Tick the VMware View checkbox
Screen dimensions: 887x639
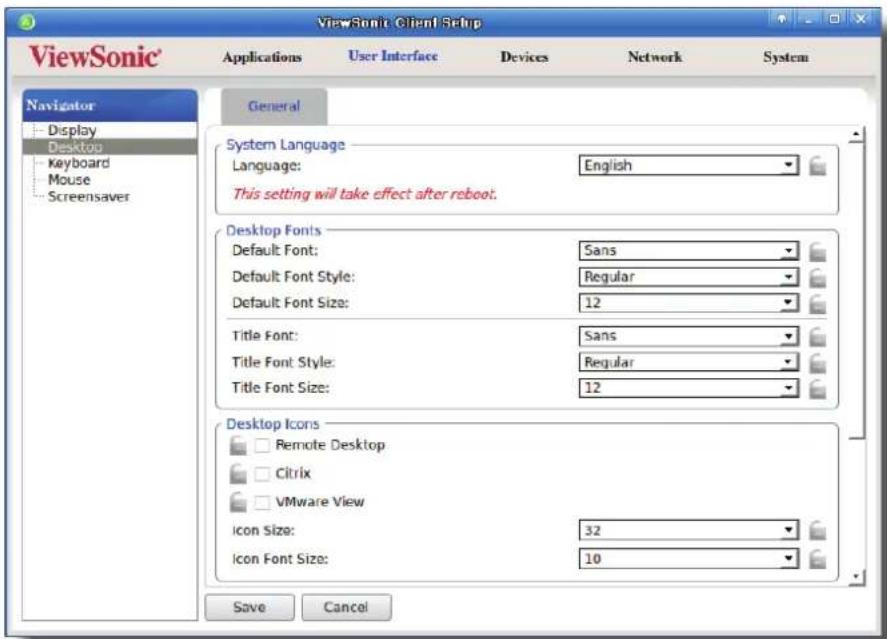tap(262, 502)
